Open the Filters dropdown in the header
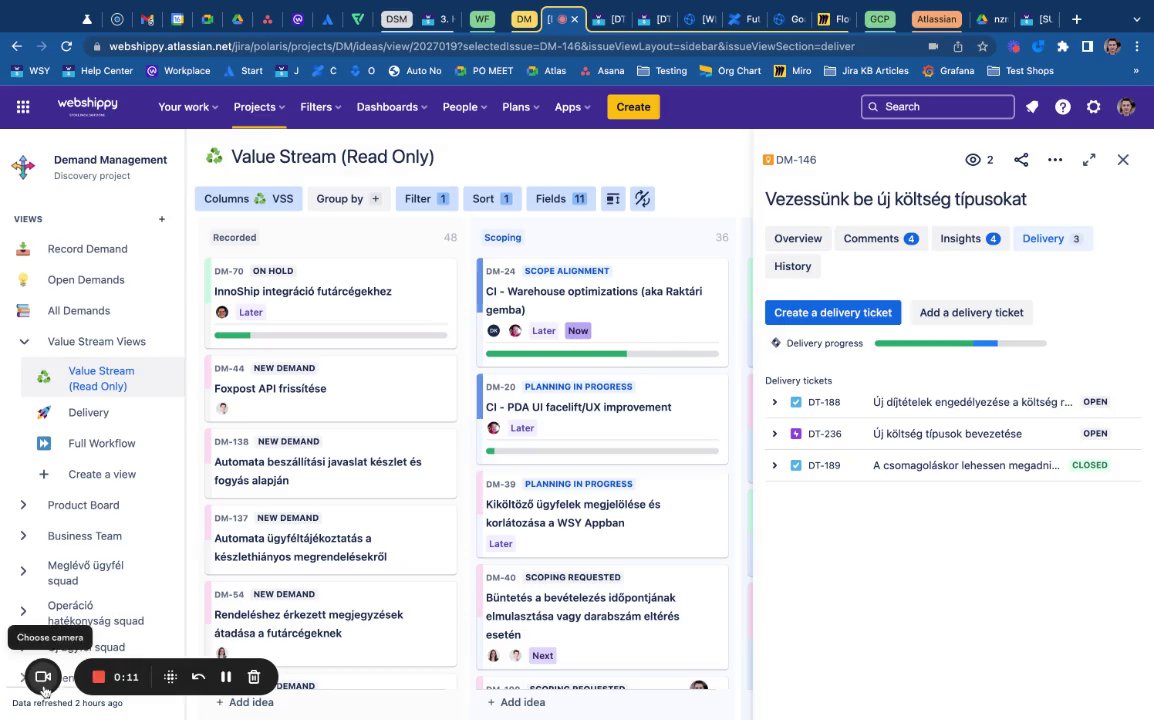 pyautogui.click(x=321, y=107)
